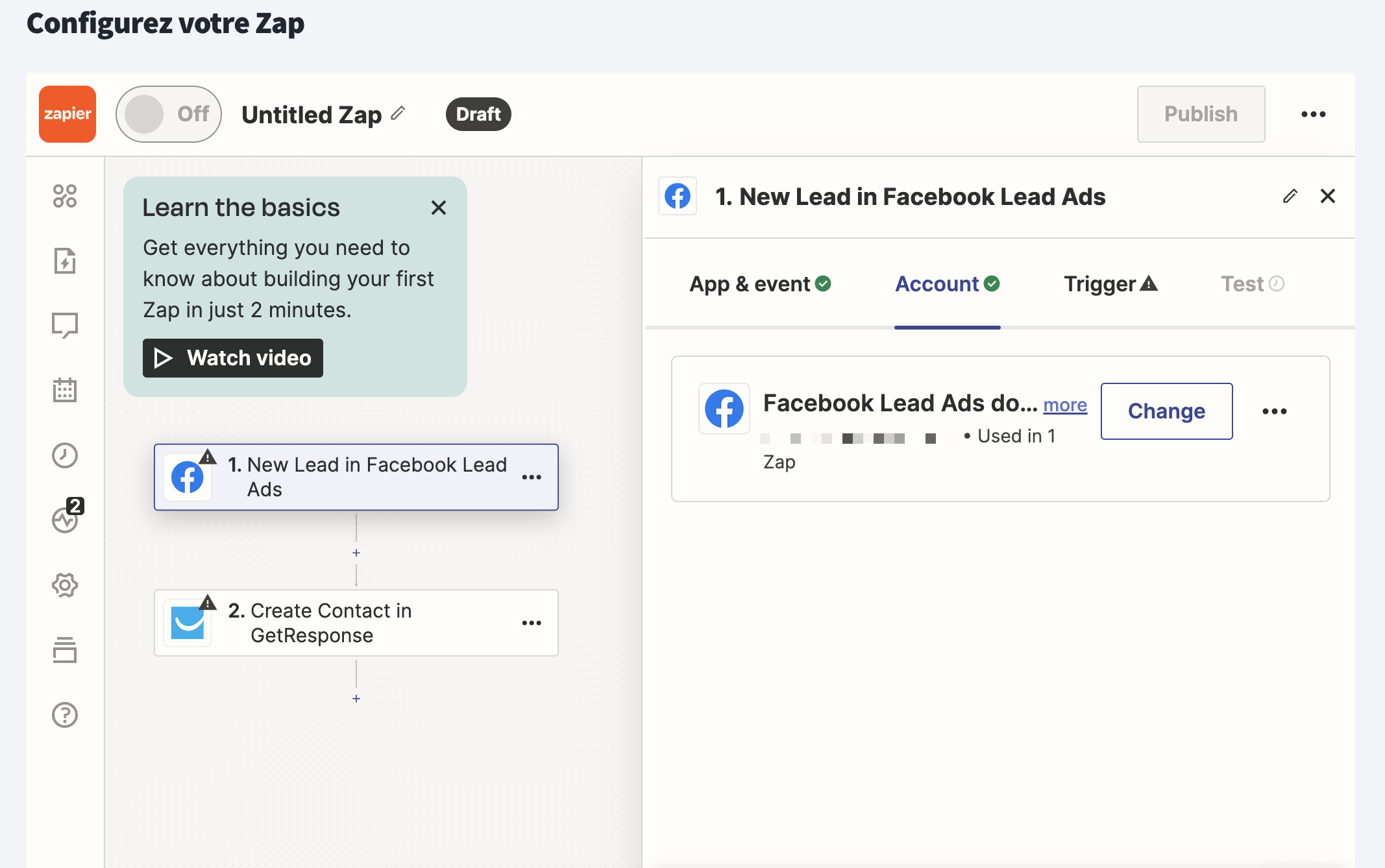Image resolution: width=1385 pixels, height=868 pixels.
Task: Open the Zap history clock sidebar icon
Action: pyautogui.click(x=65, y=455)
